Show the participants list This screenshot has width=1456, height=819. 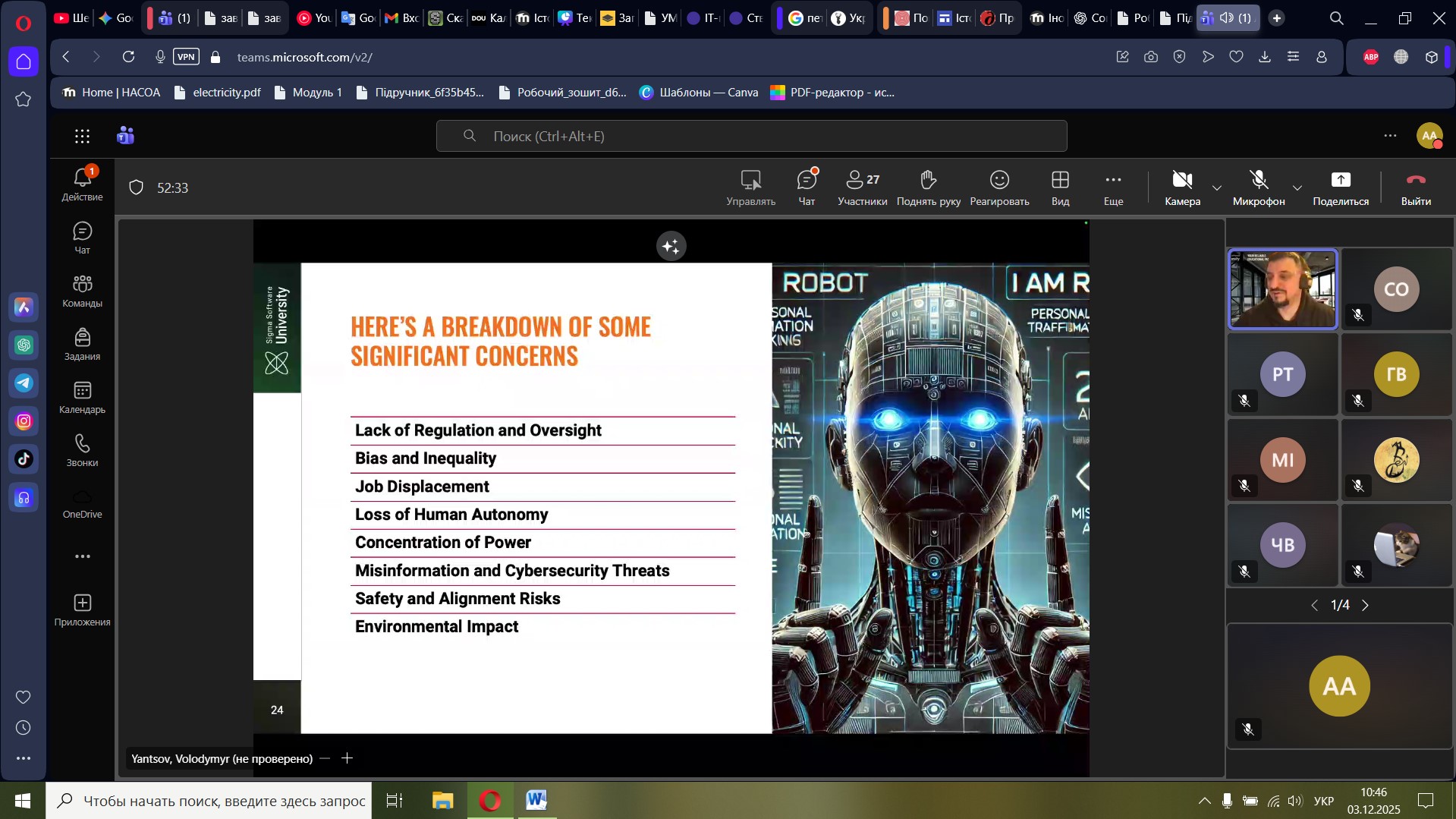pyautogui.click(x=862, y=187)
